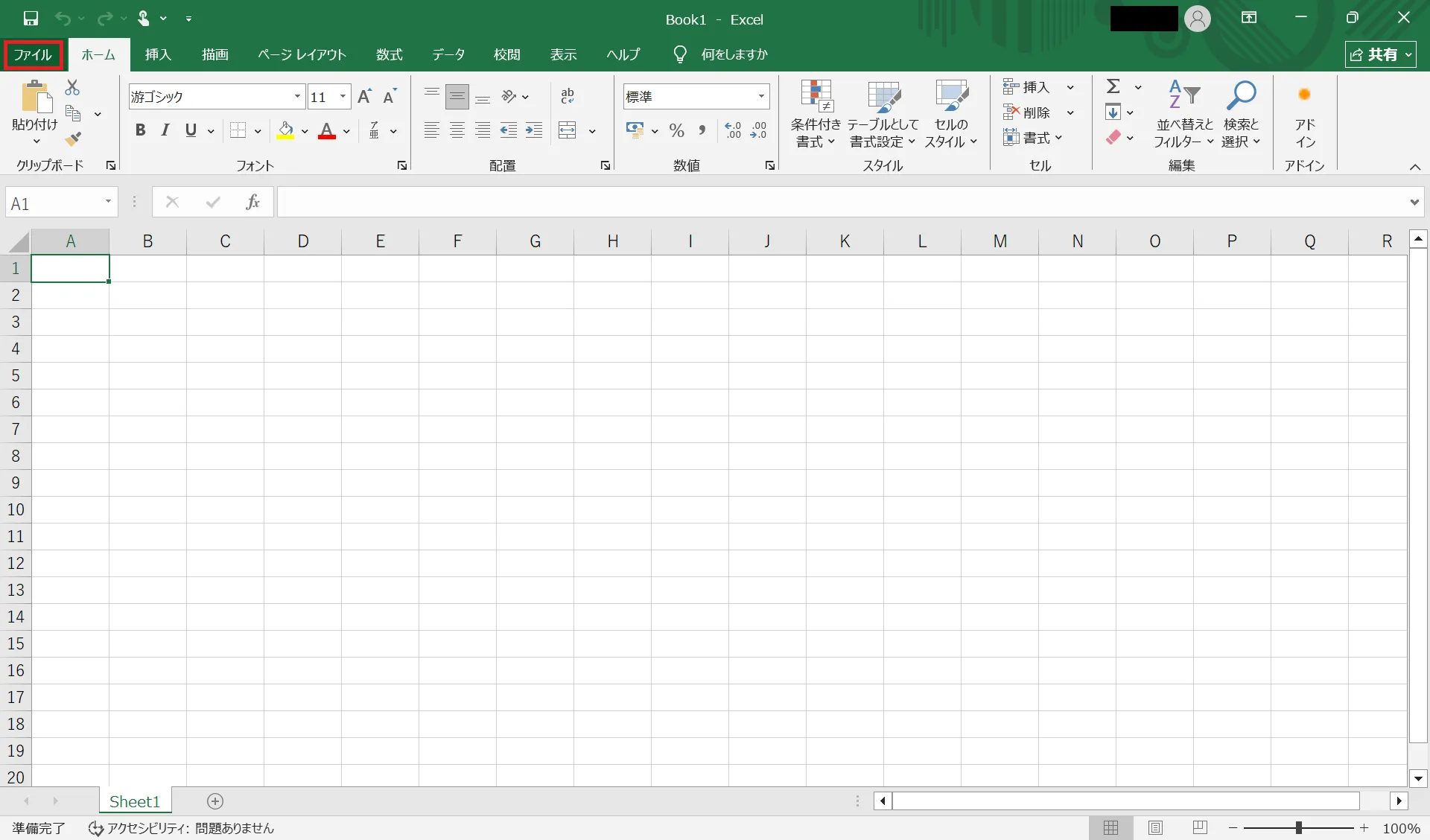Expand the font size dropdown
Image resolution: width=1430 pixels, height=840 pixels.
(343, 96)
